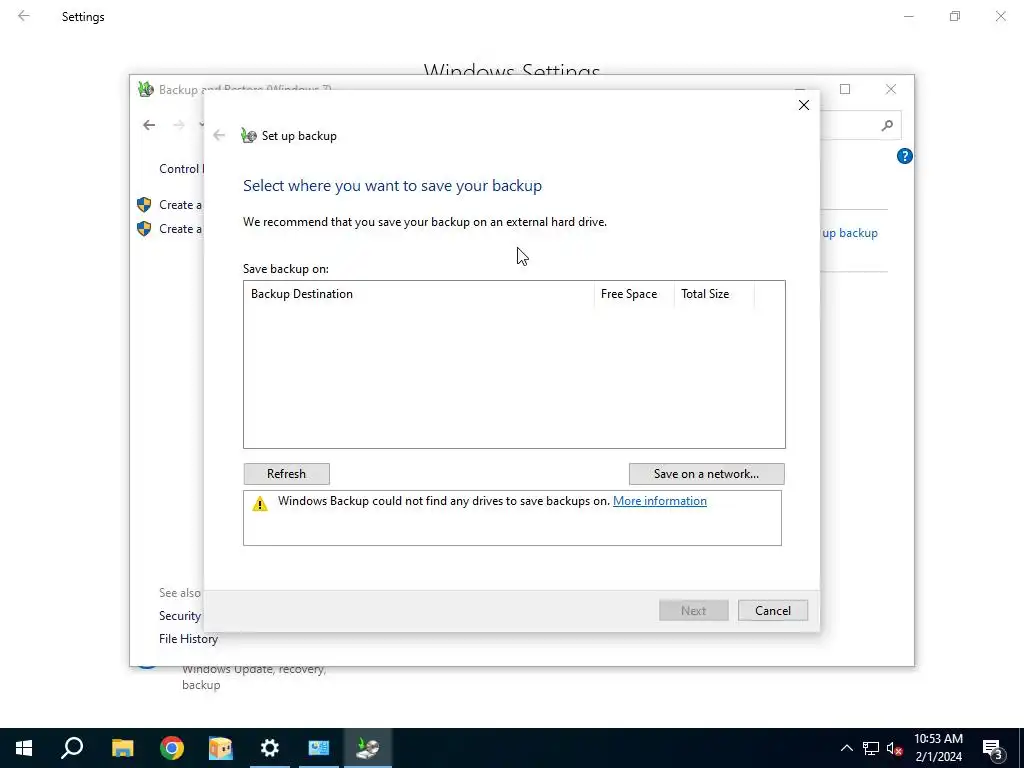1024x768 pixels.
Task: Switch to Backup and Restore taskbar icon
Action: point(368,748)
